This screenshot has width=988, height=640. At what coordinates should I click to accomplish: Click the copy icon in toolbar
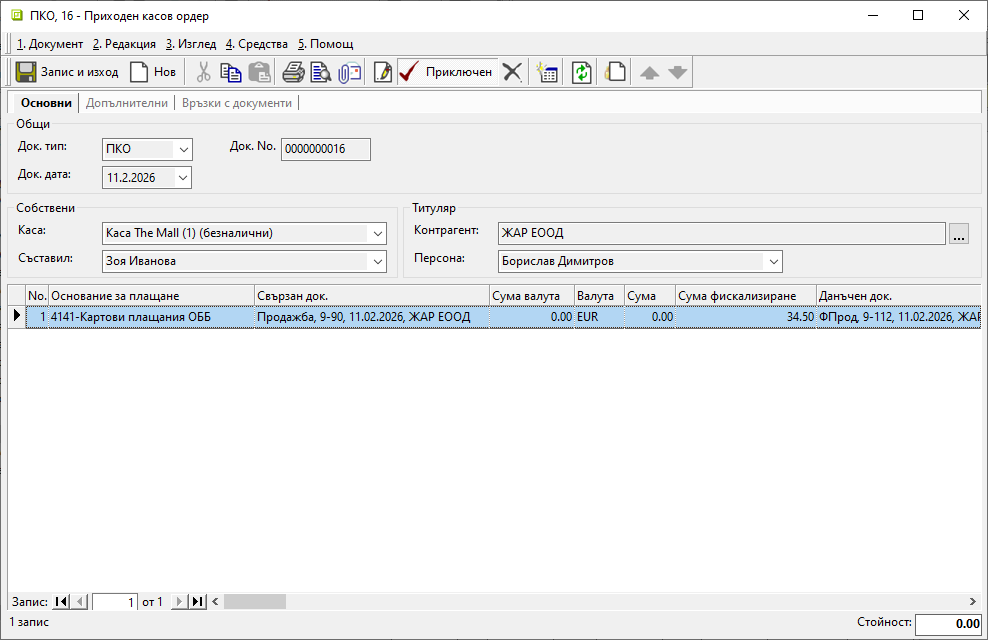coord(231,72)
